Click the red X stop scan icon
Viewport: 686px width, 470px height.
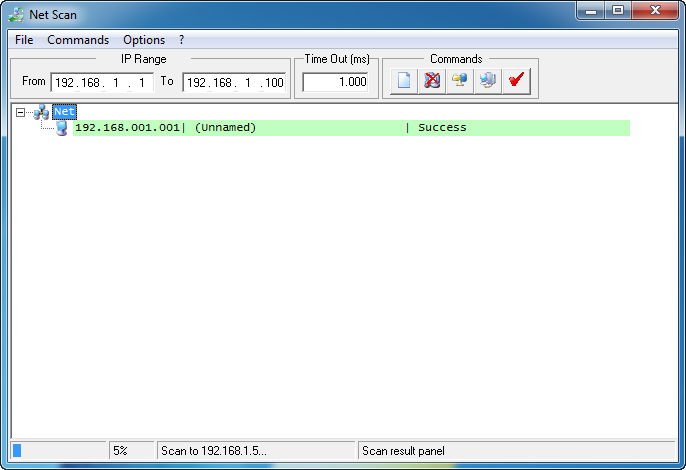click(x=432, y=81)
